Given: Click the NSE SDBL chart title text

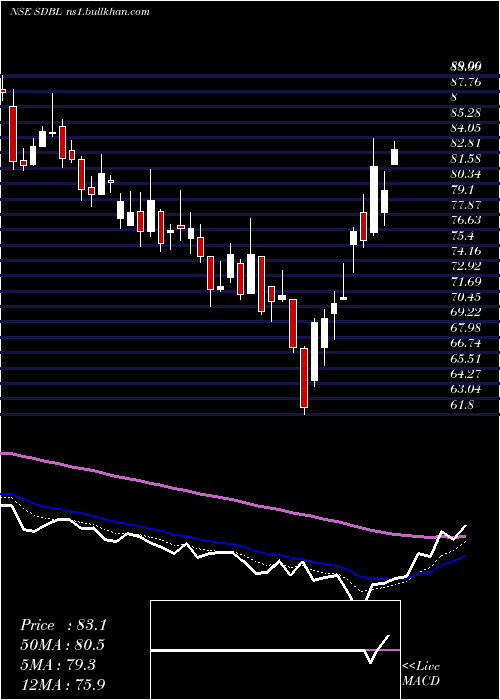Looking at the screenshot, I should (x=79, y=12).
